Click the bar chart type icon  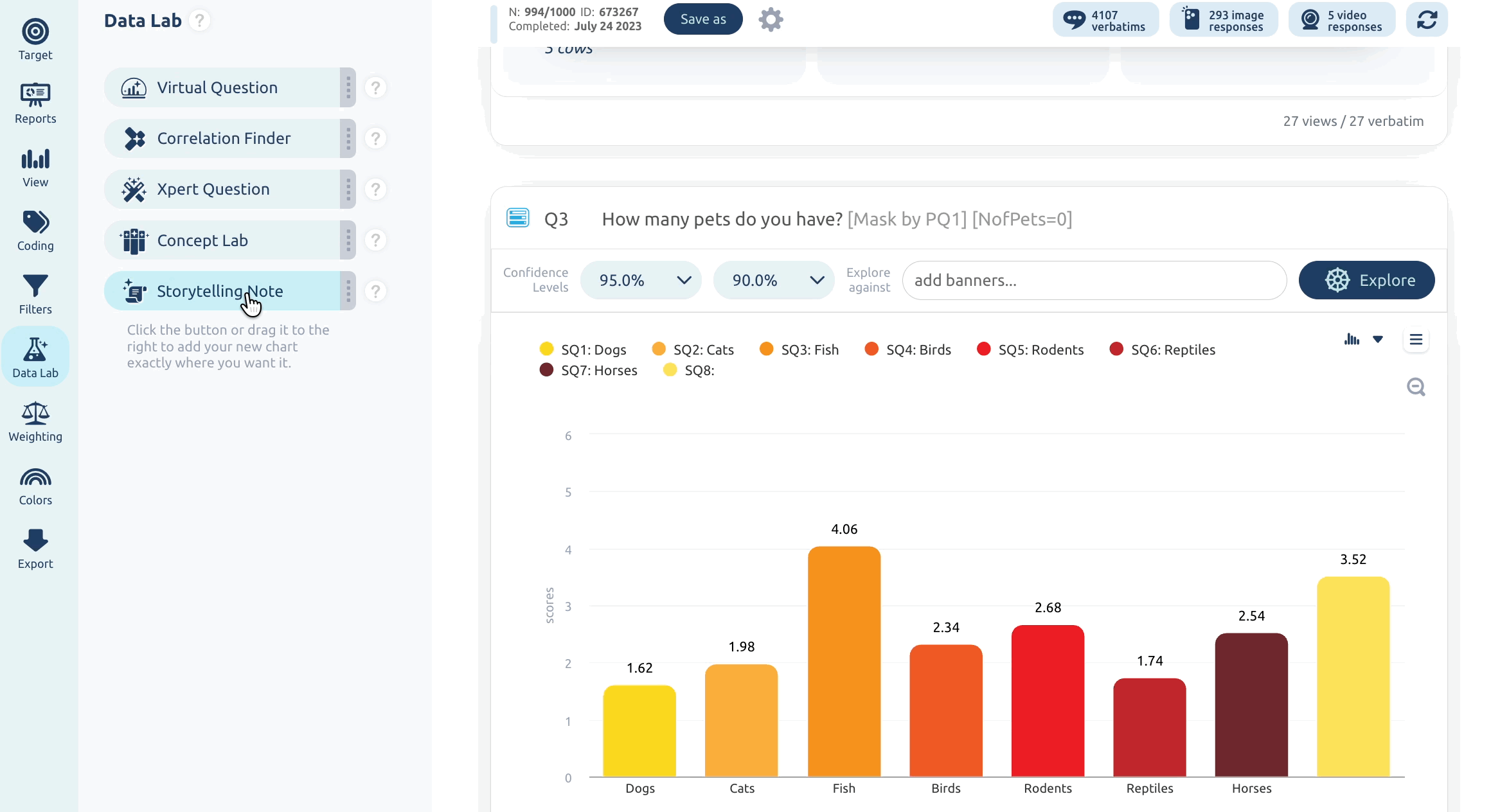tap(1352, 339)
